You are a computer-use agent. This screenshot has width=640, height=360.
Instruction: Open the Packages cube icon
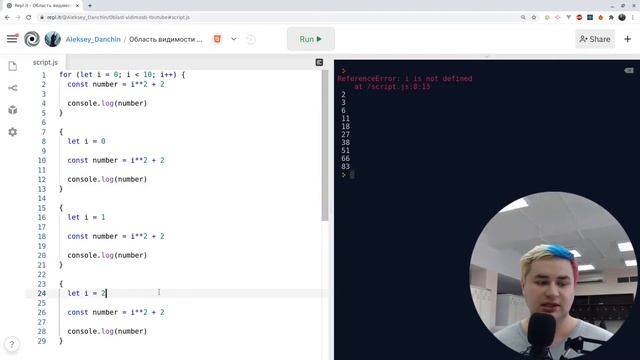pos(13,110)
